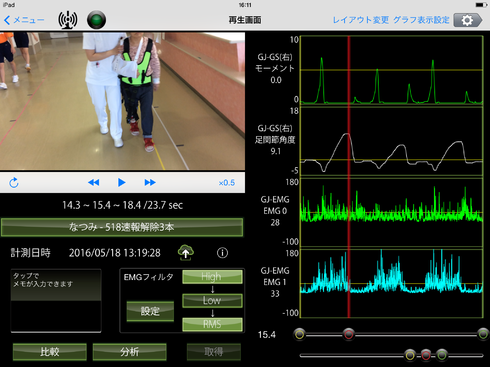Open レイアウト変更 layout settings

pos(361,20)
